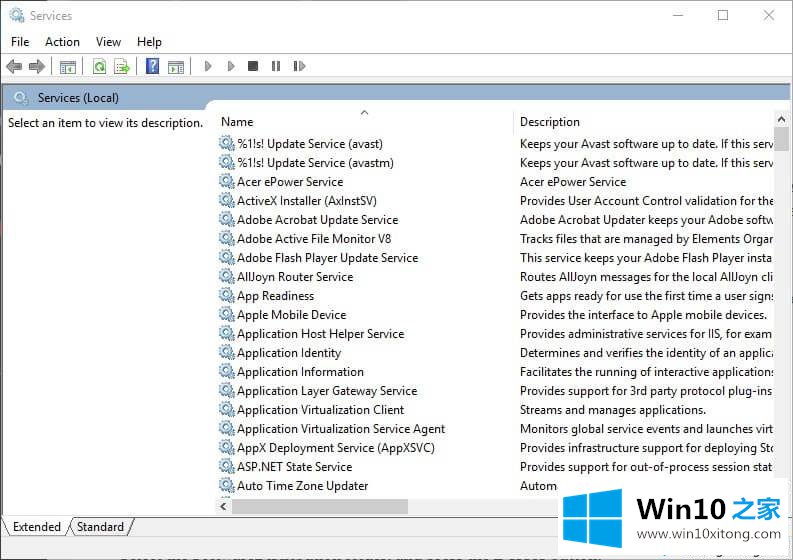Select Application Identity service

289,353
